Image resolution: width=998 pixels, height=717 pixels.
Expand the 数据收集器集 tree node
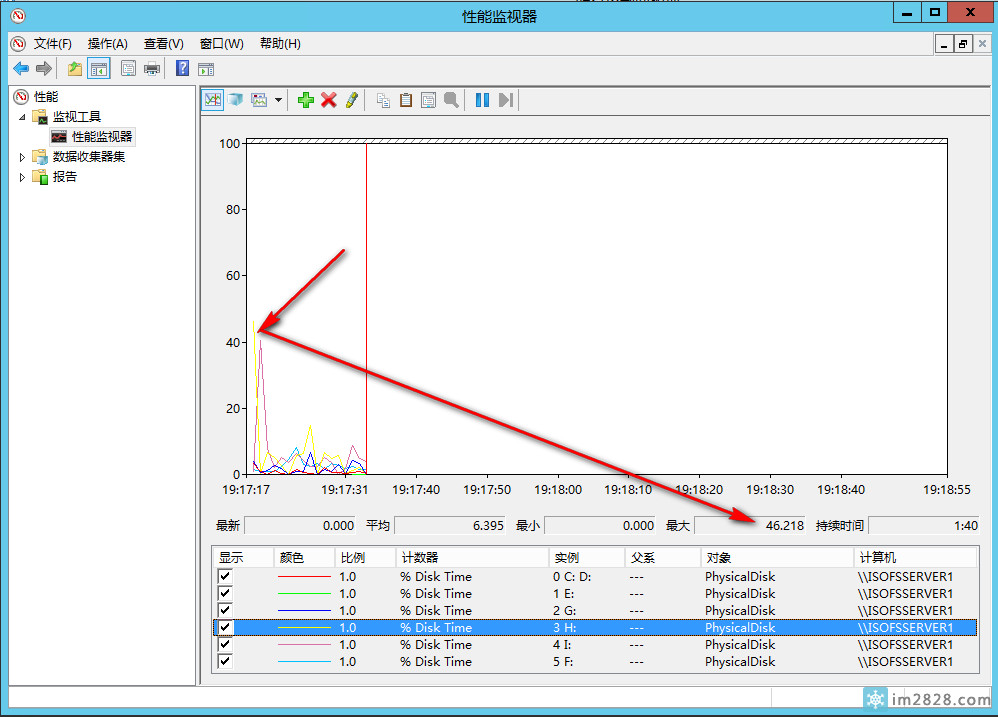click(22, 157)
